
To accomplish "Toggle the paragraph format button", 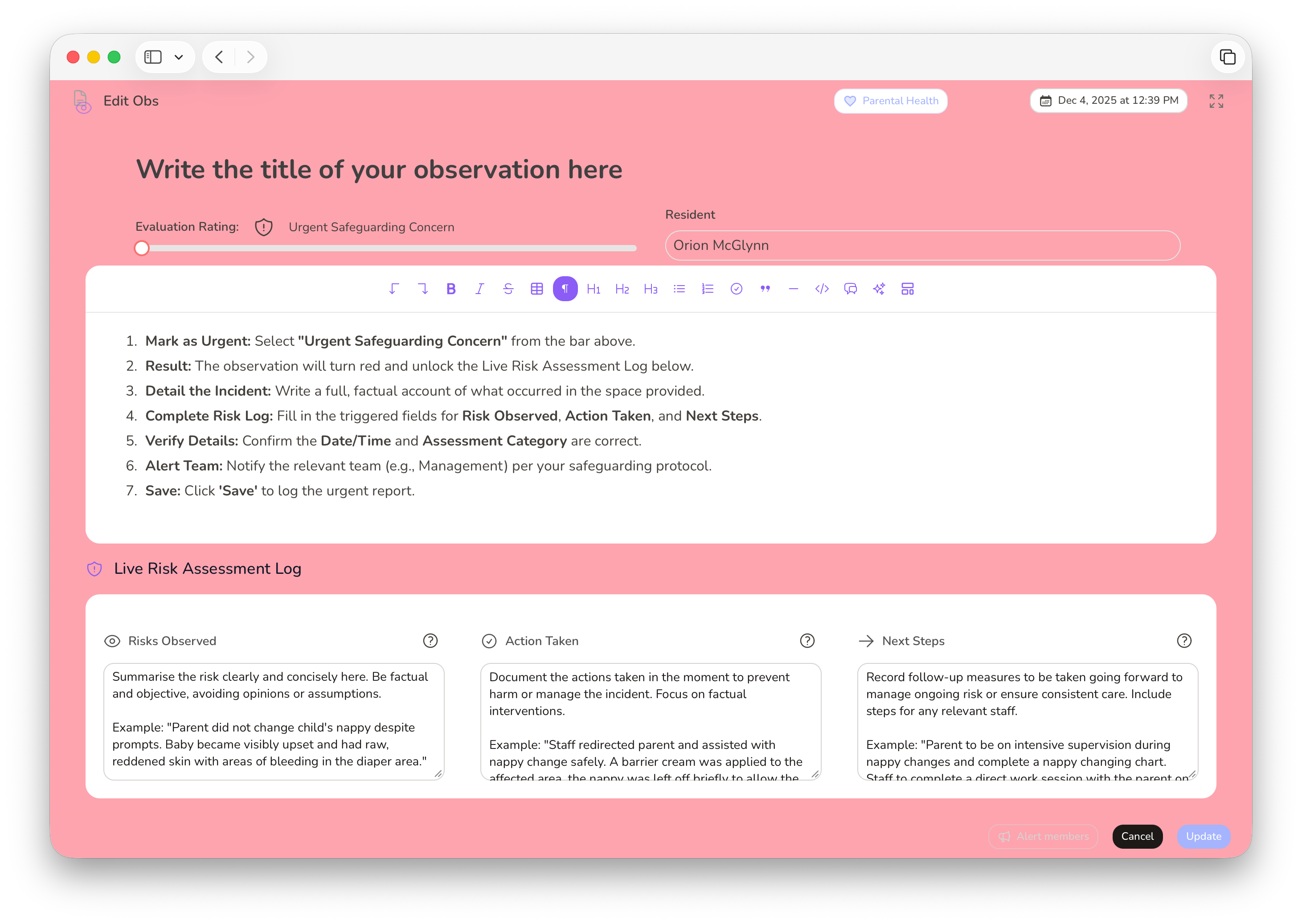I will [x=565, y=289].
